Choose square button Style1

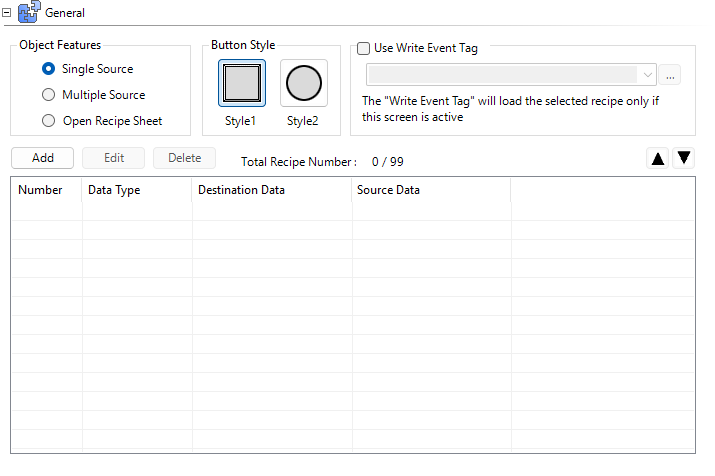tap(242, 83)
